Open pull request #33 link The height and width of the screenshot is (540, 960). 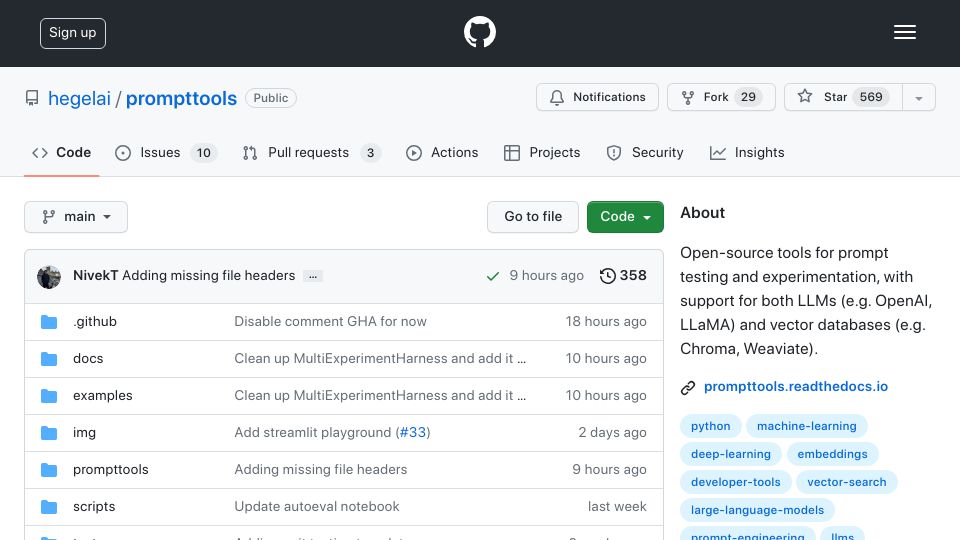point(413,432)
